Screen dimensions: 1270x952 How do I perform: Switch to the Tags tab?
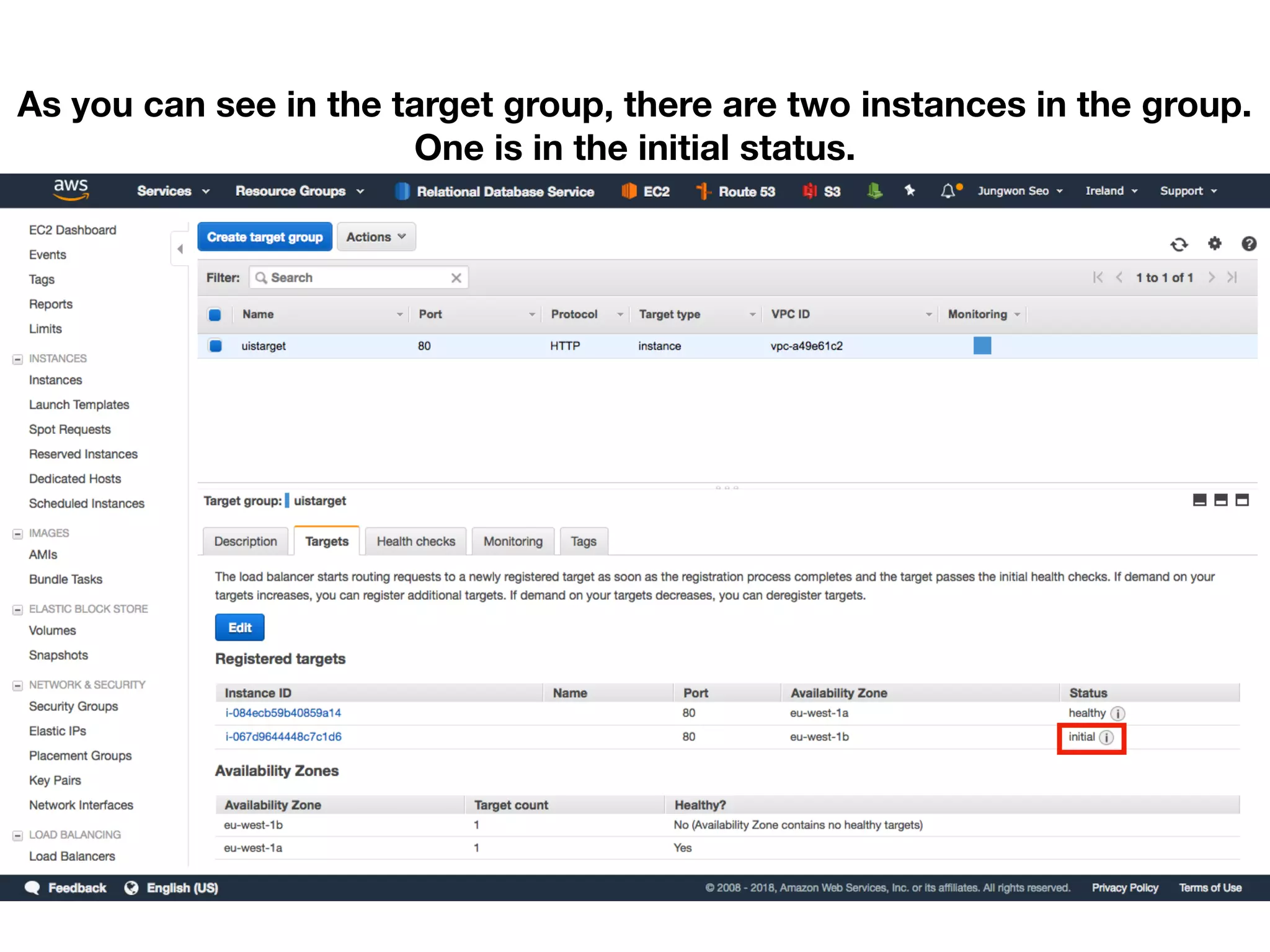point(584,542)
